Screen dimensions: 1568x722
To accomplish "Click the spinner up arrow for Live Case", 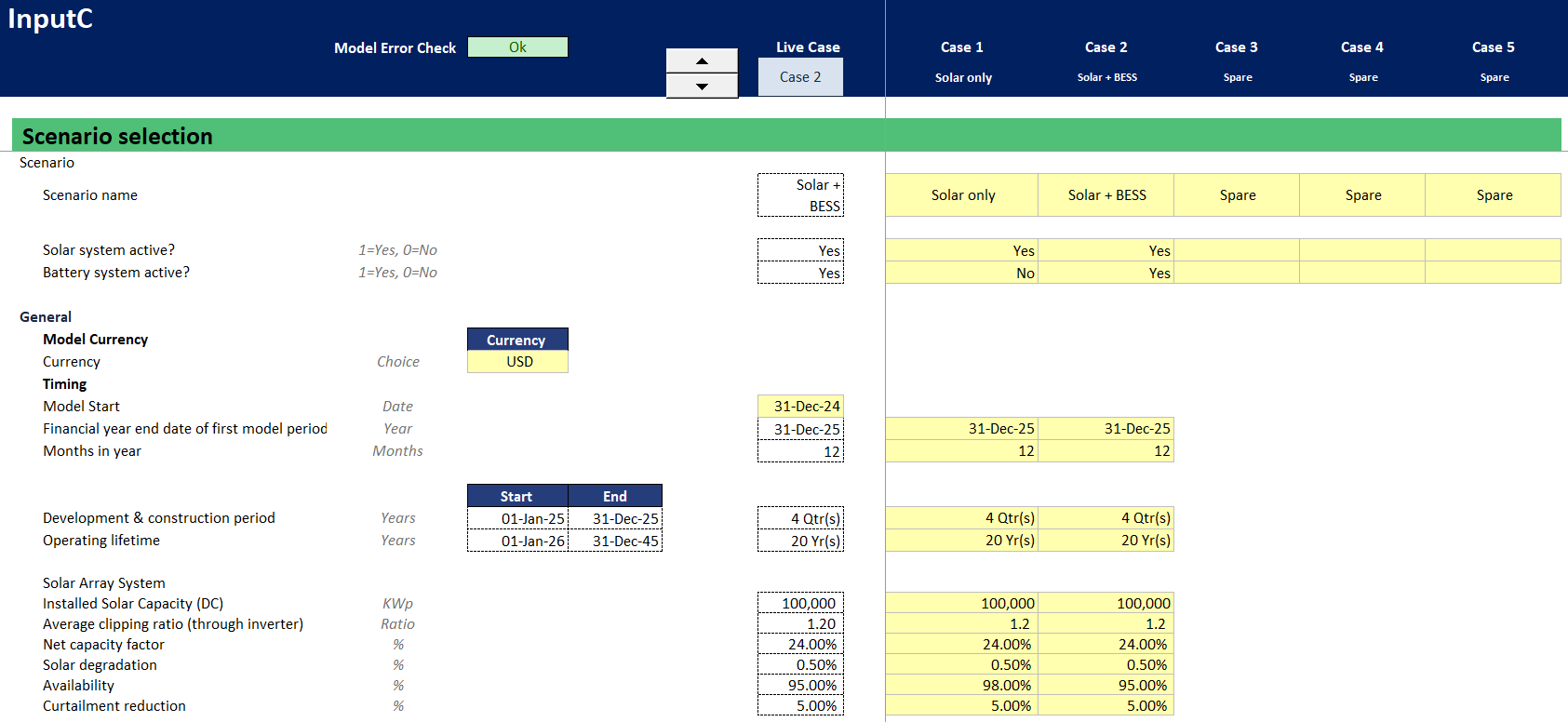I will pyautogui.click(x=702, y=60).
